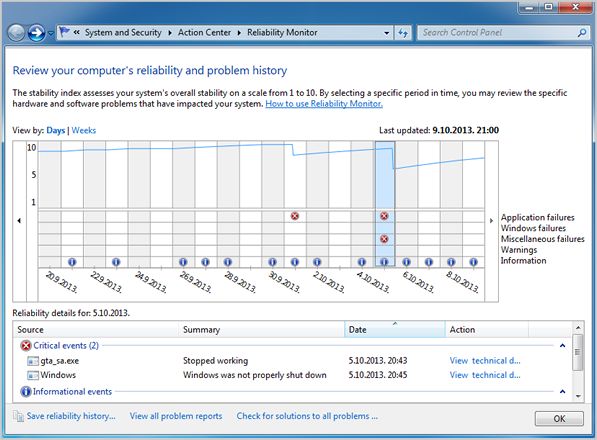Viewport: 597px width, 440px height.
Task: Collapse the Informational events group
Action: (562, 391)
